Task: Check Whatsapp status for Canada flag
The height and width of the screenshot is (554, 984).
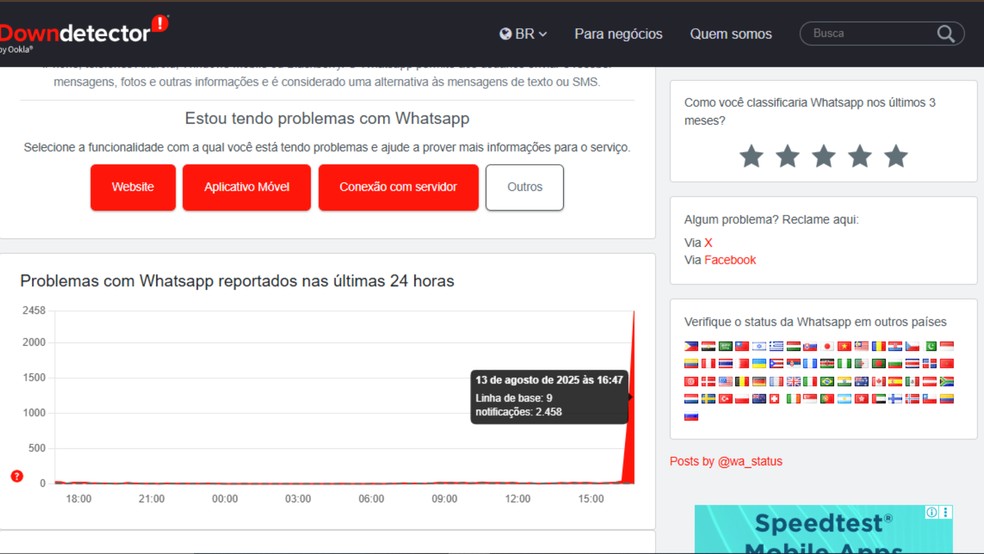Action: pos(879,381)
